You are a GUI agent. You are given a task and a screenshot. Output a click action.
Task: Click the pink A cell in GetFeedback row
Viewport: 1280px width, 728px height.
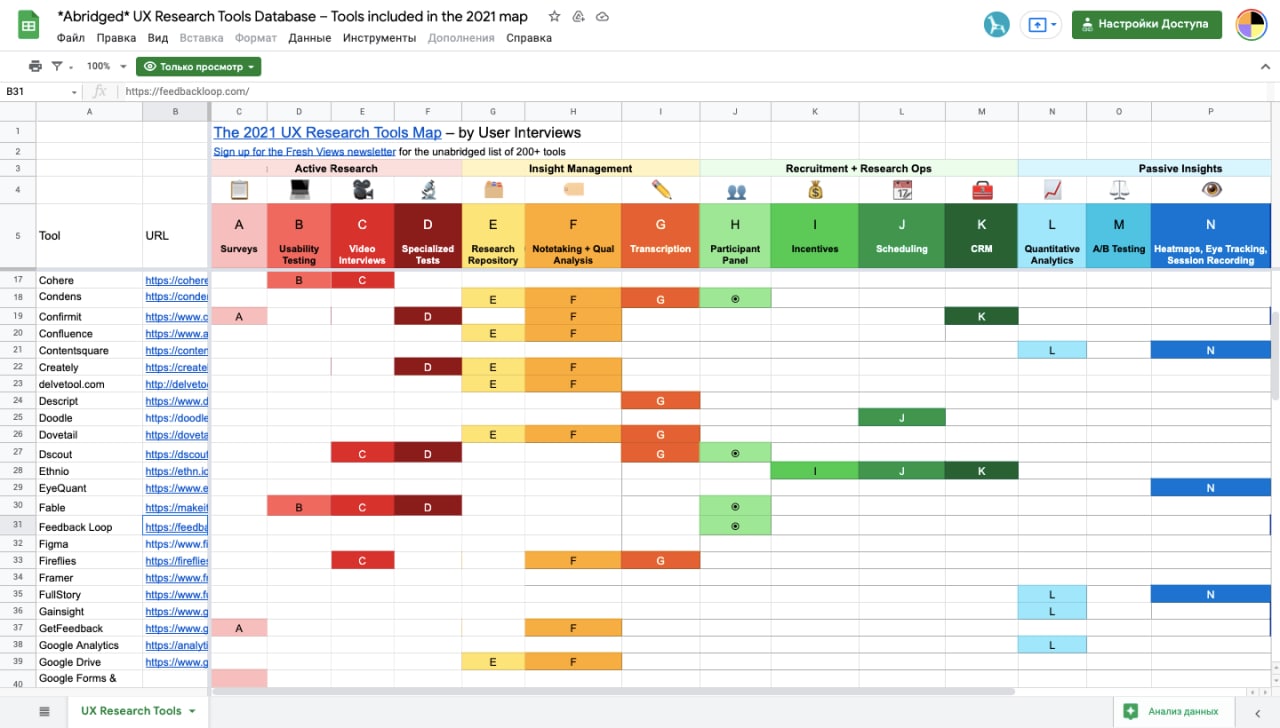[239, 628]
